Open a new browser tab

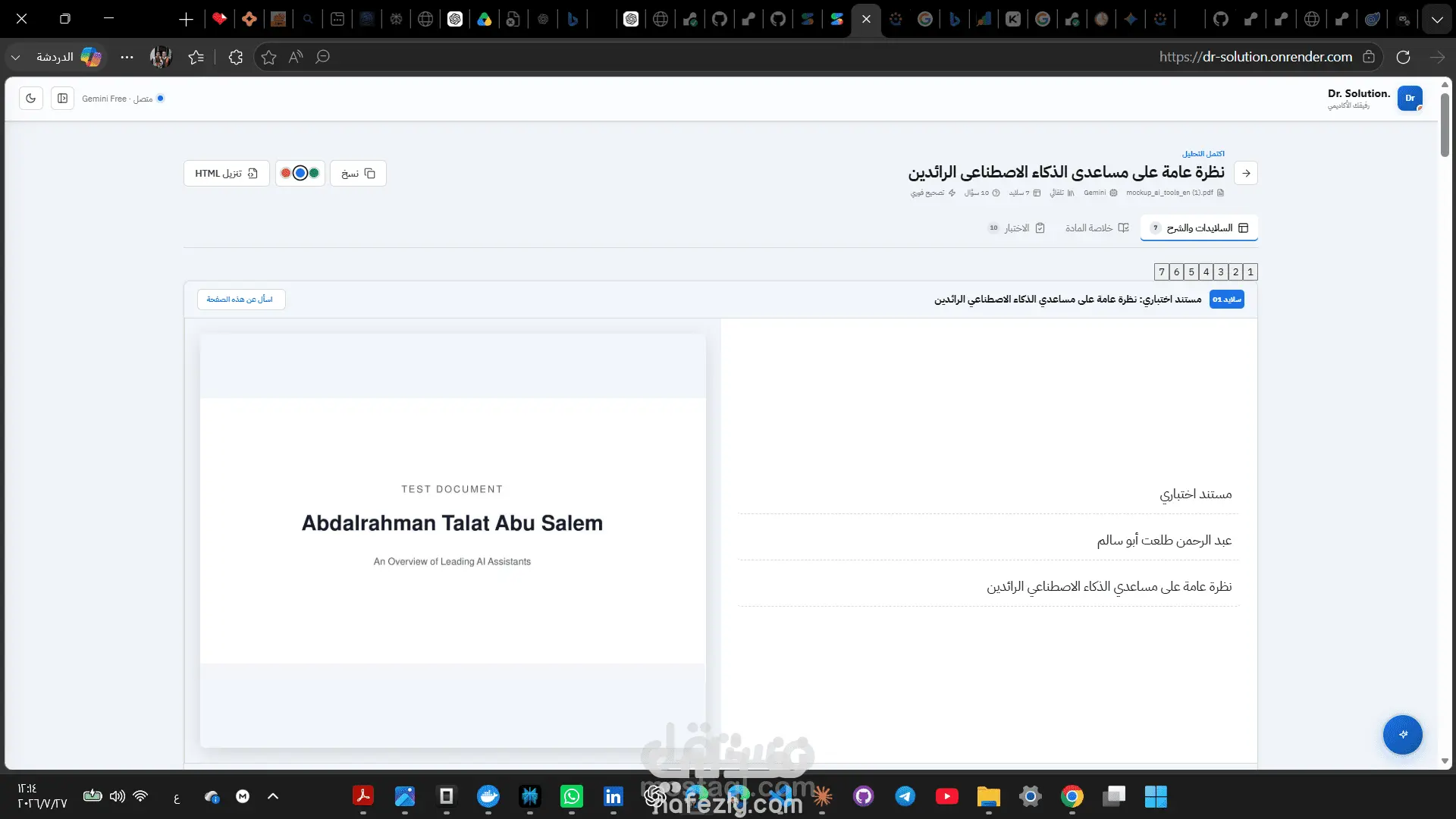tap(186, 19)
